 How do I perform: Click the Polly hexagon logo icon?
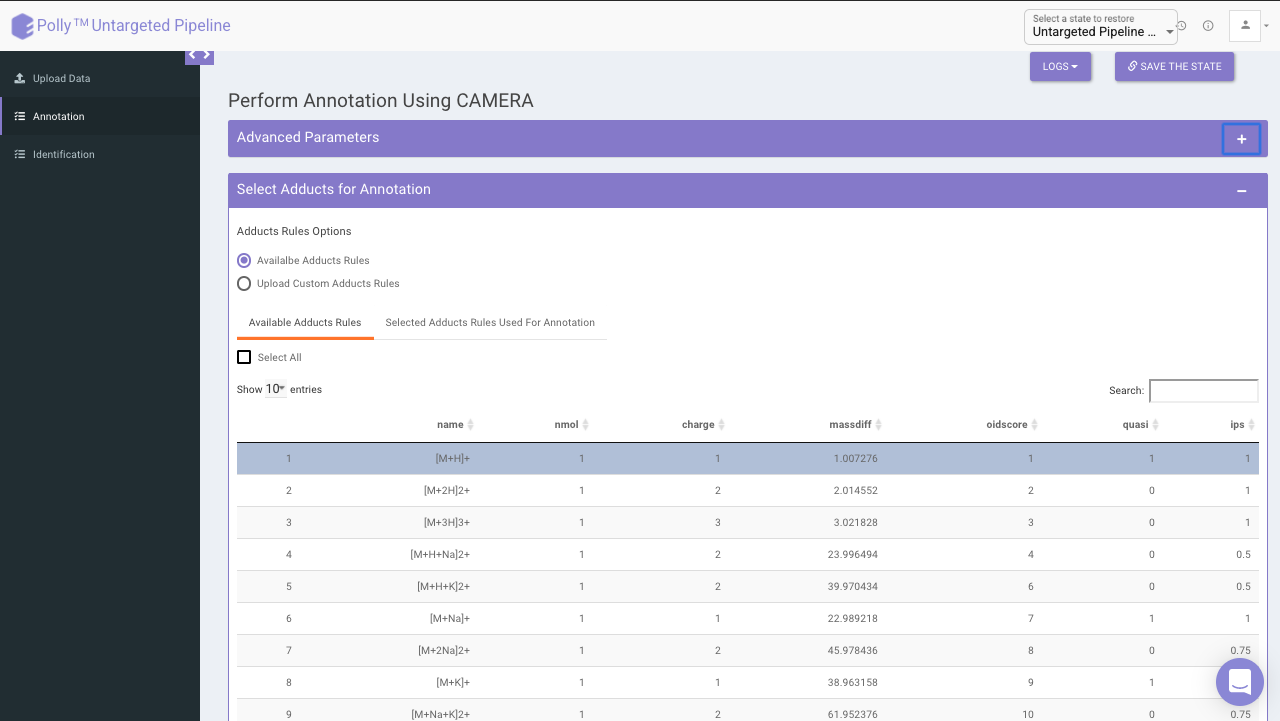click(22, 26)
